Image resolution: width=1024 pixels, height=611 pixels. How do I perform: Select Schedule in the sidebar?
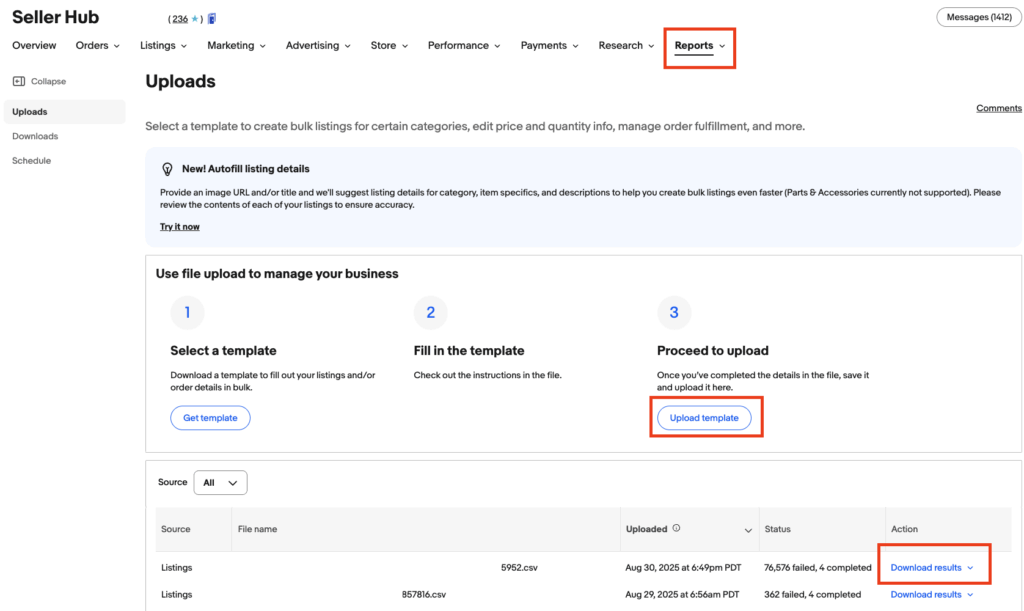tap(31, 161)
